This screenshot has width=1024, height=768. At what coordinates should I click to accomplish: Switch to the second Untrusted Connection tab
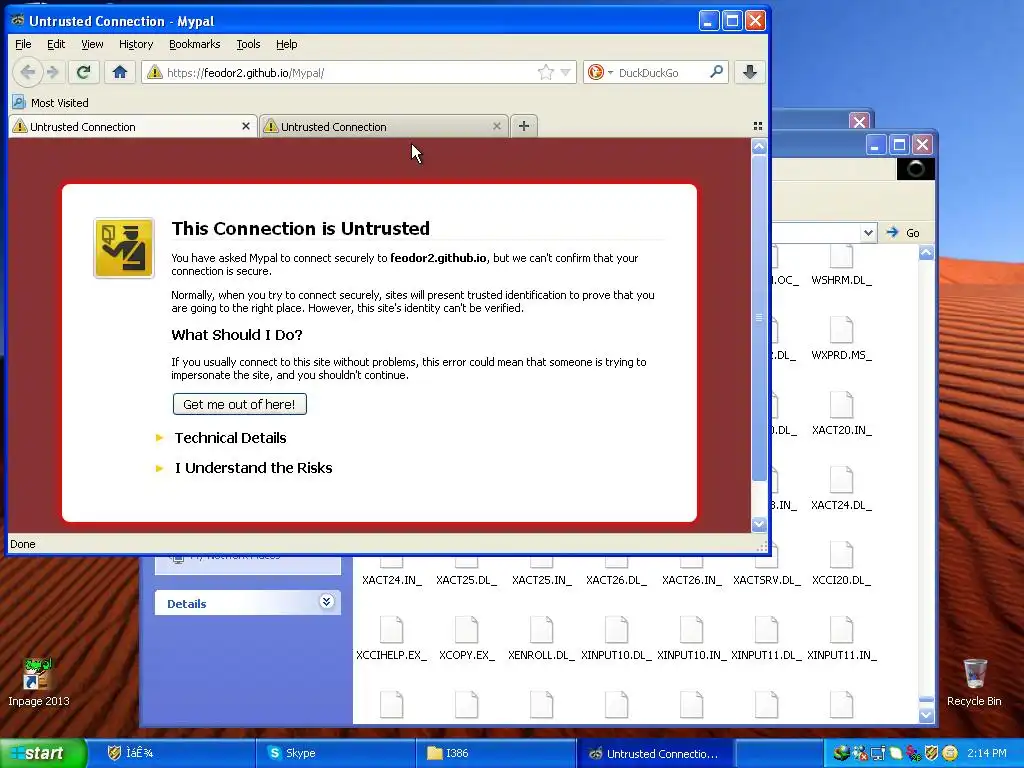click(383, 126)
